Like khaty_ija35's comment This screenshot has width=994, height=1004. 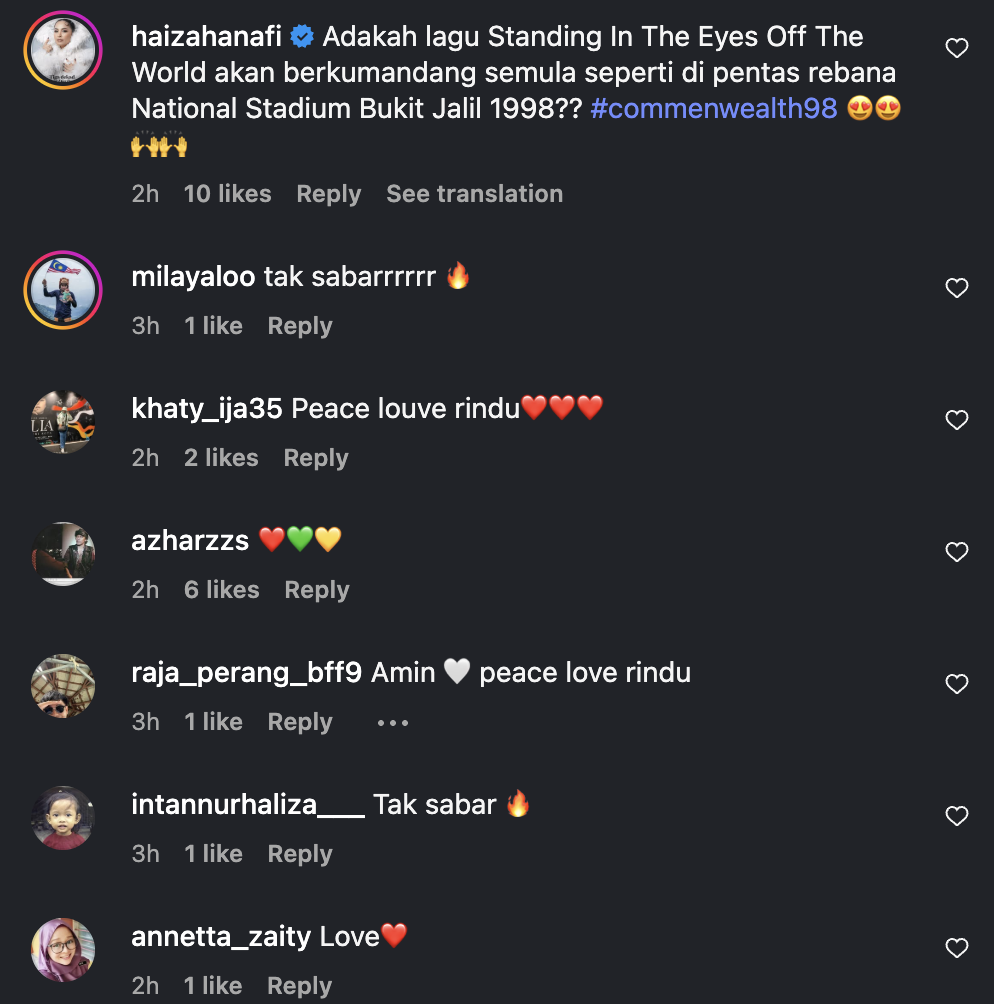tap(957, 420)
